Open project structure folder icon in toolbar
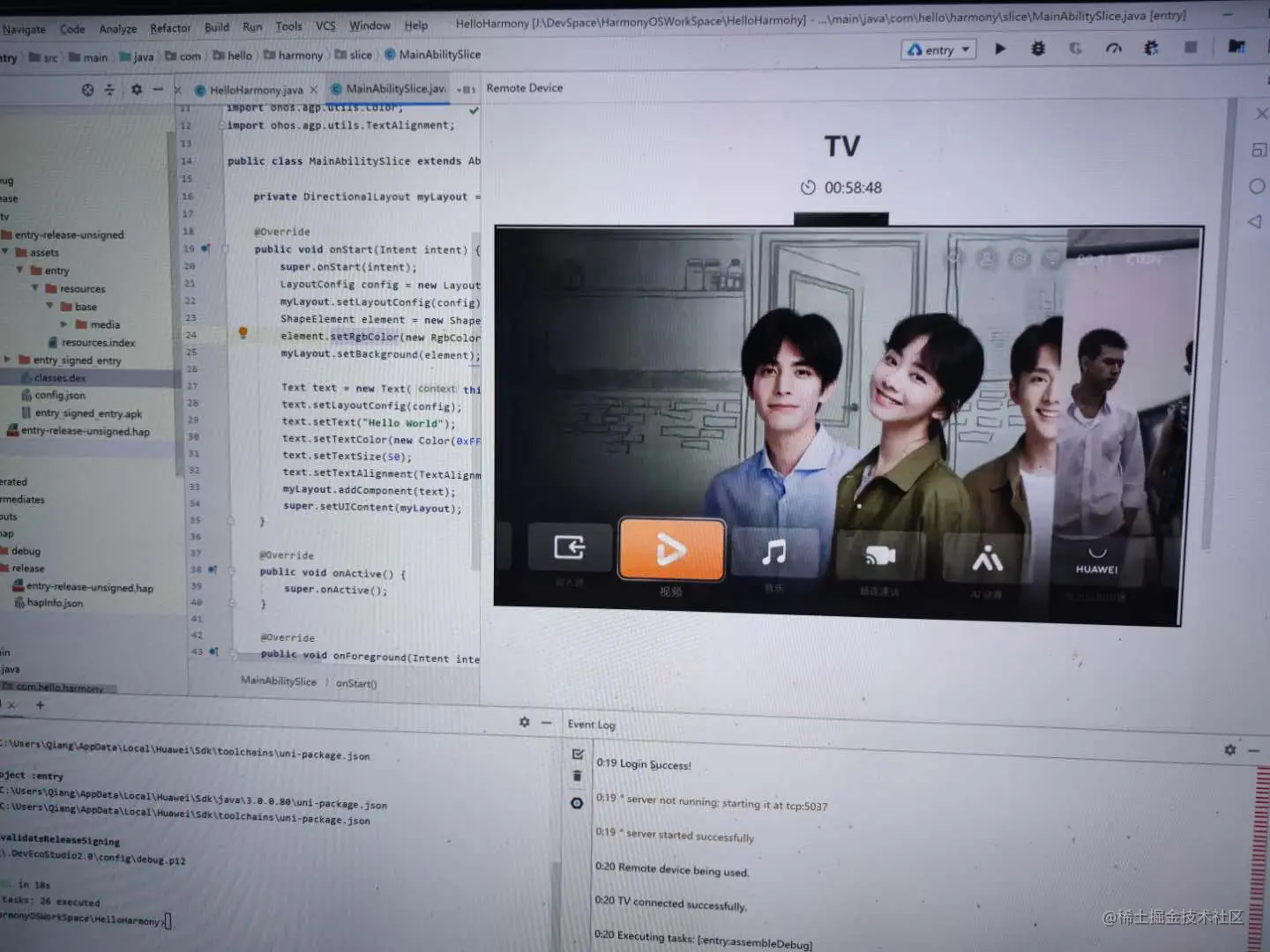Viewport: 1270px width, 952px height. pyautogui.click(x=1236, y=46)
